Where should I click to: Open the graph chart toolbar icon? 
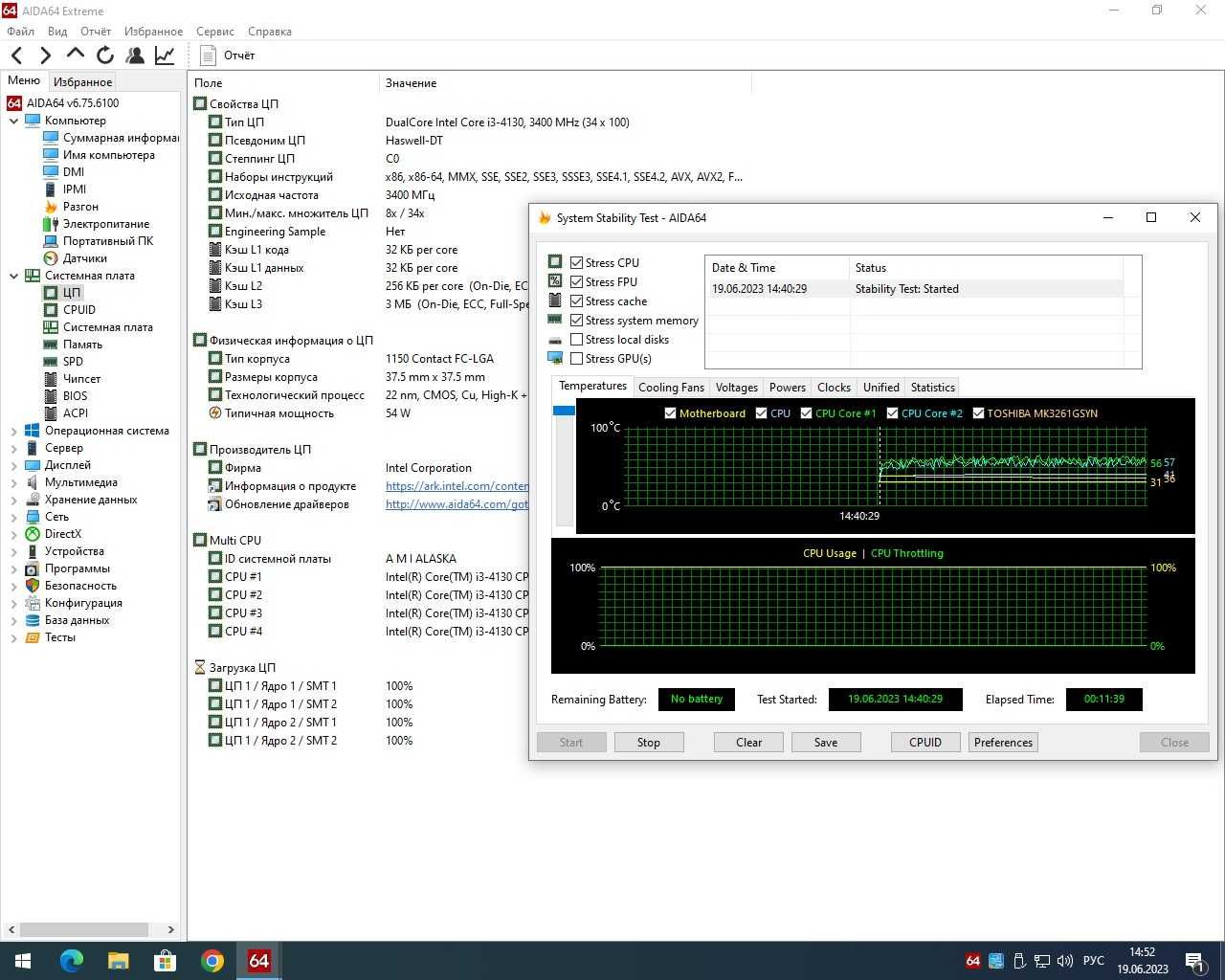tap(165, 56)
